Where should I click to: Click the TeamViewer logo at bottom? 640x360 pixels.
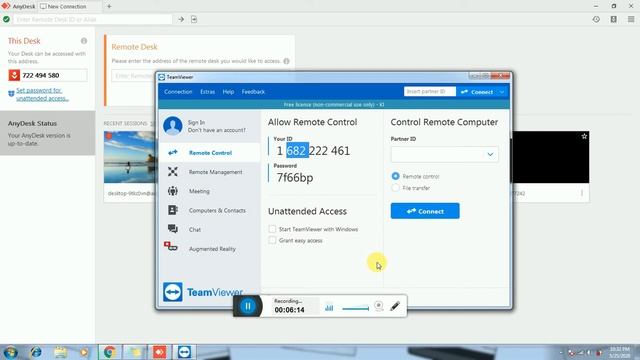point(203,292)
